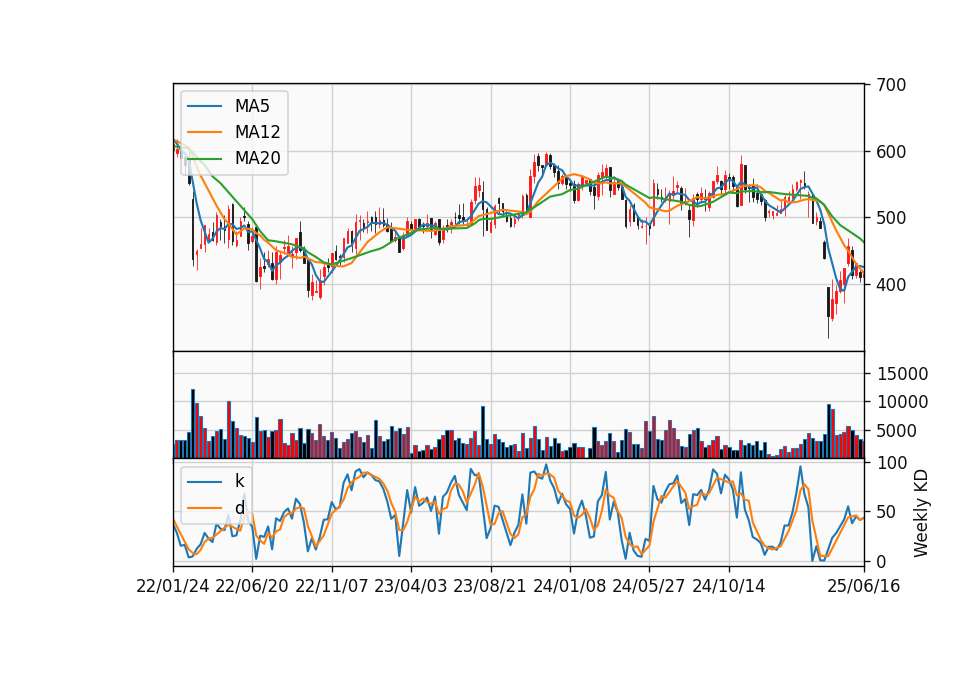
Task: Click the k legend entry
Action: [x=216, y=481]
